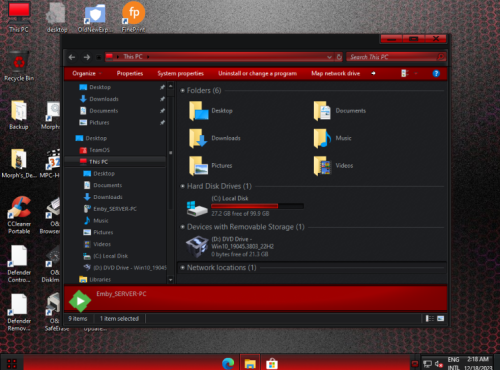This screenshot has height=370, width=500.
Task: Open the Desktop folder in Folders group
Action: pos(210,111)
